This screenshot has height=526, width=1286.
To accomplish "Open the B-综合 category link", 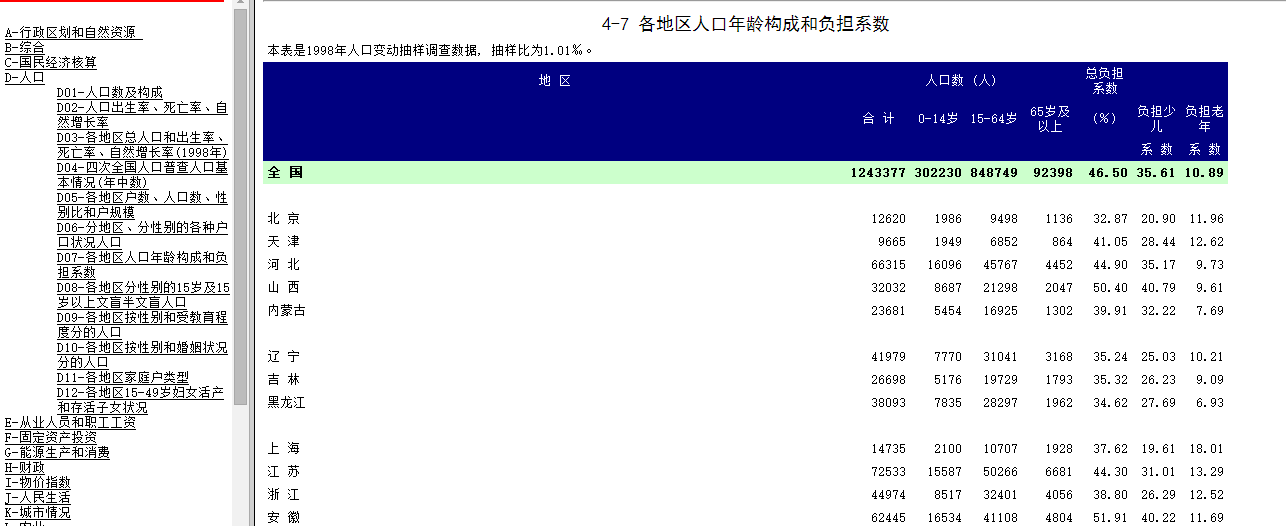I will (x=24, y=47).
